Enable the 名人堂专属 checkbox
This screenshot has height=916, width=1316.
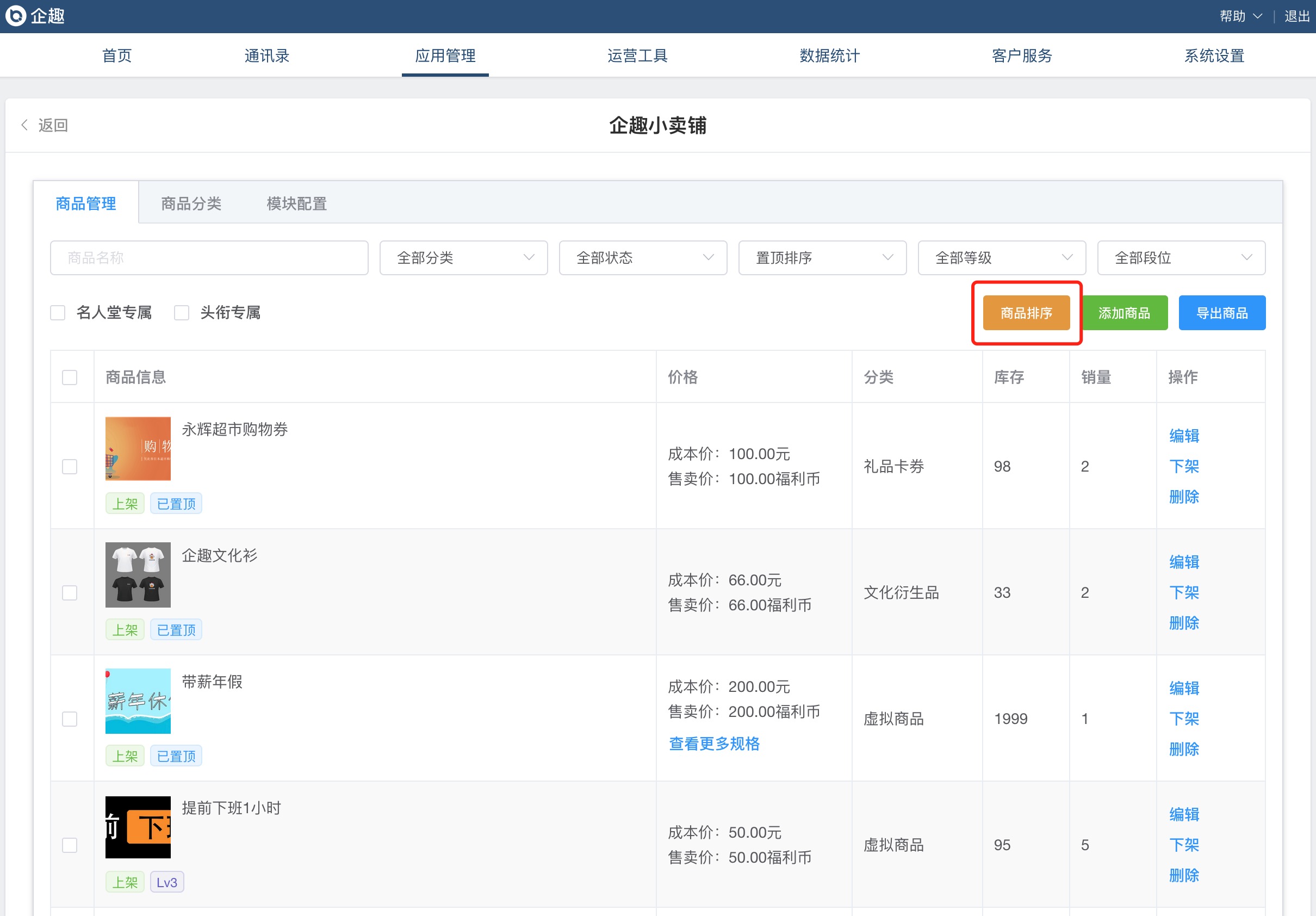[x=58, y=312]
